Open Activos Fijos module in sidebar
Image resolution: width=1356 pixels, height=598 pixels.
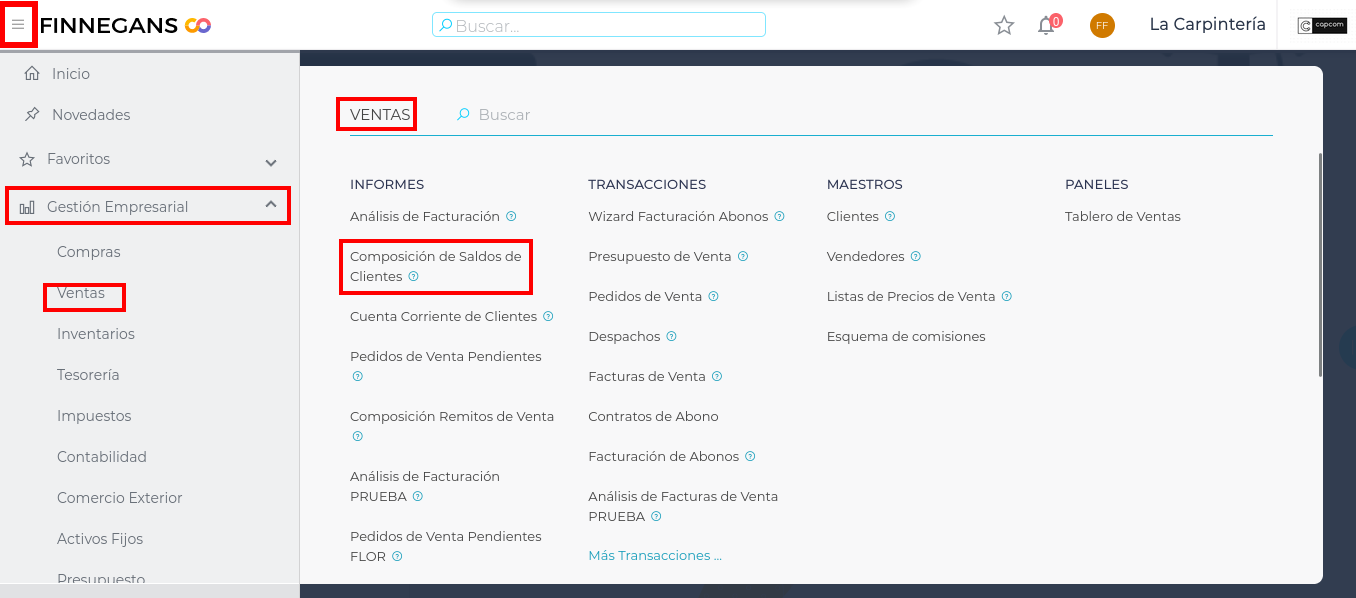coord(100,539)
